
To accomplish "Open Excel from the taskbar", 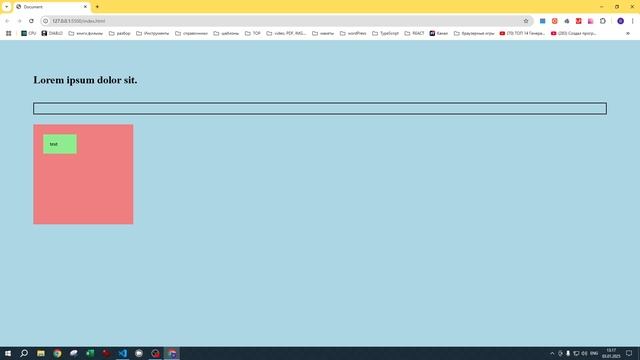I will [90, 353].
